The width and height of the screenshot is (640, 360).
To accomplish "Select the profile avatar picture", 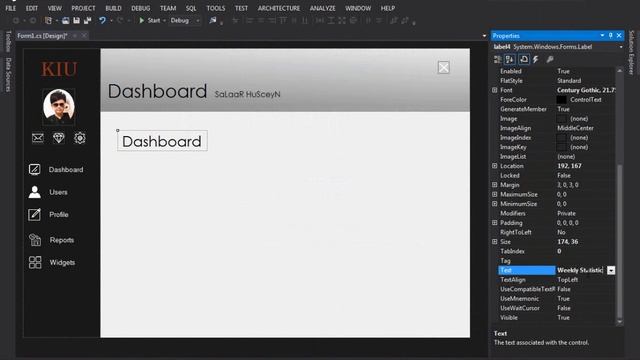I will 59,107.
